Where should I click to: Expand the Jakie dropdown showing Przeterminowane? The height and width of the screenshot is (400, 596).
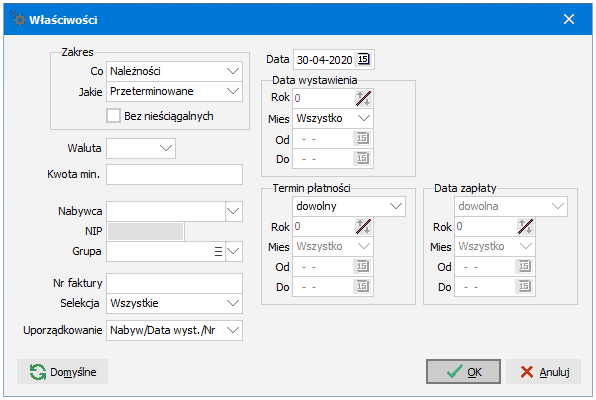[x=174, y=91]
